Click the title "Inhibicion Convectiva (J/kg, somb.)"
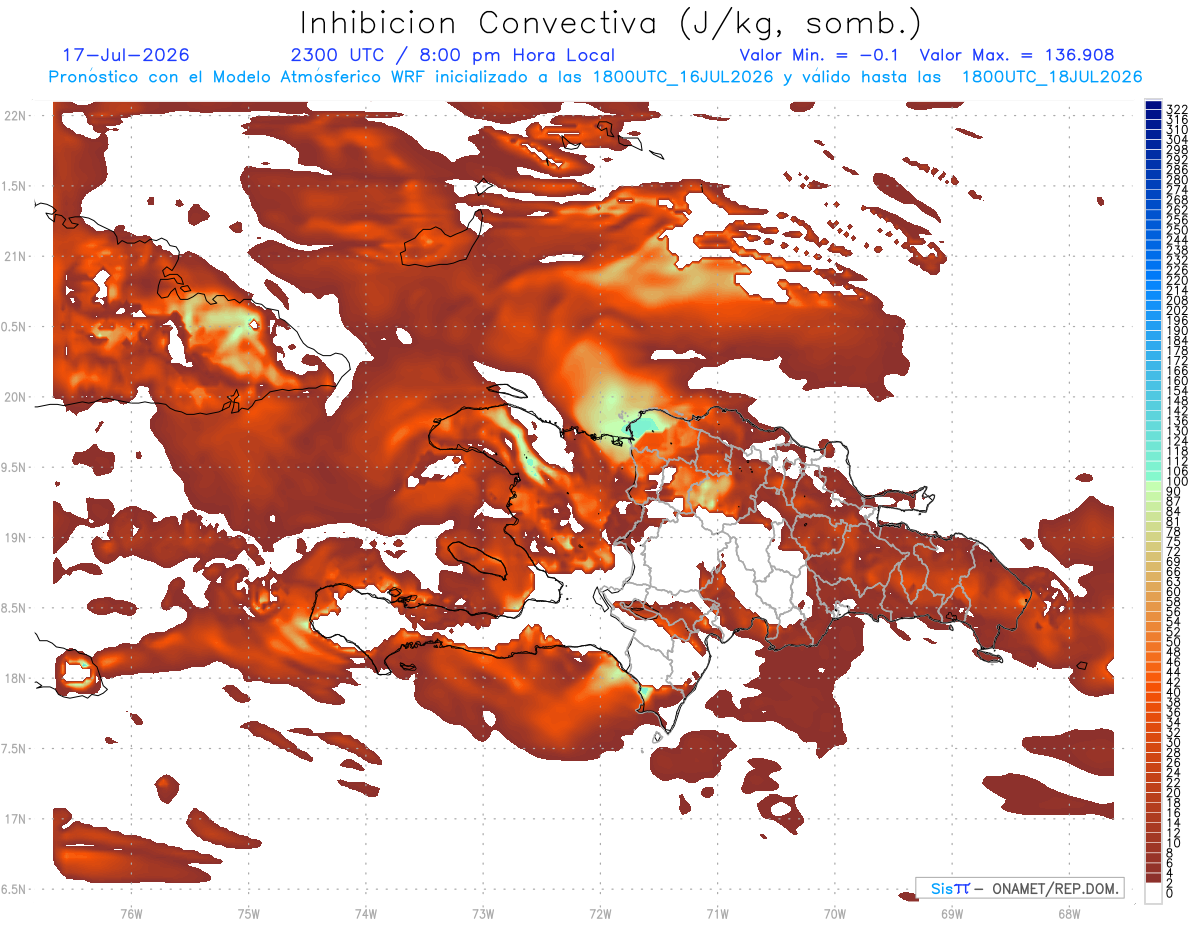This screenshot has height=927, width=1200. pos(611,24)
